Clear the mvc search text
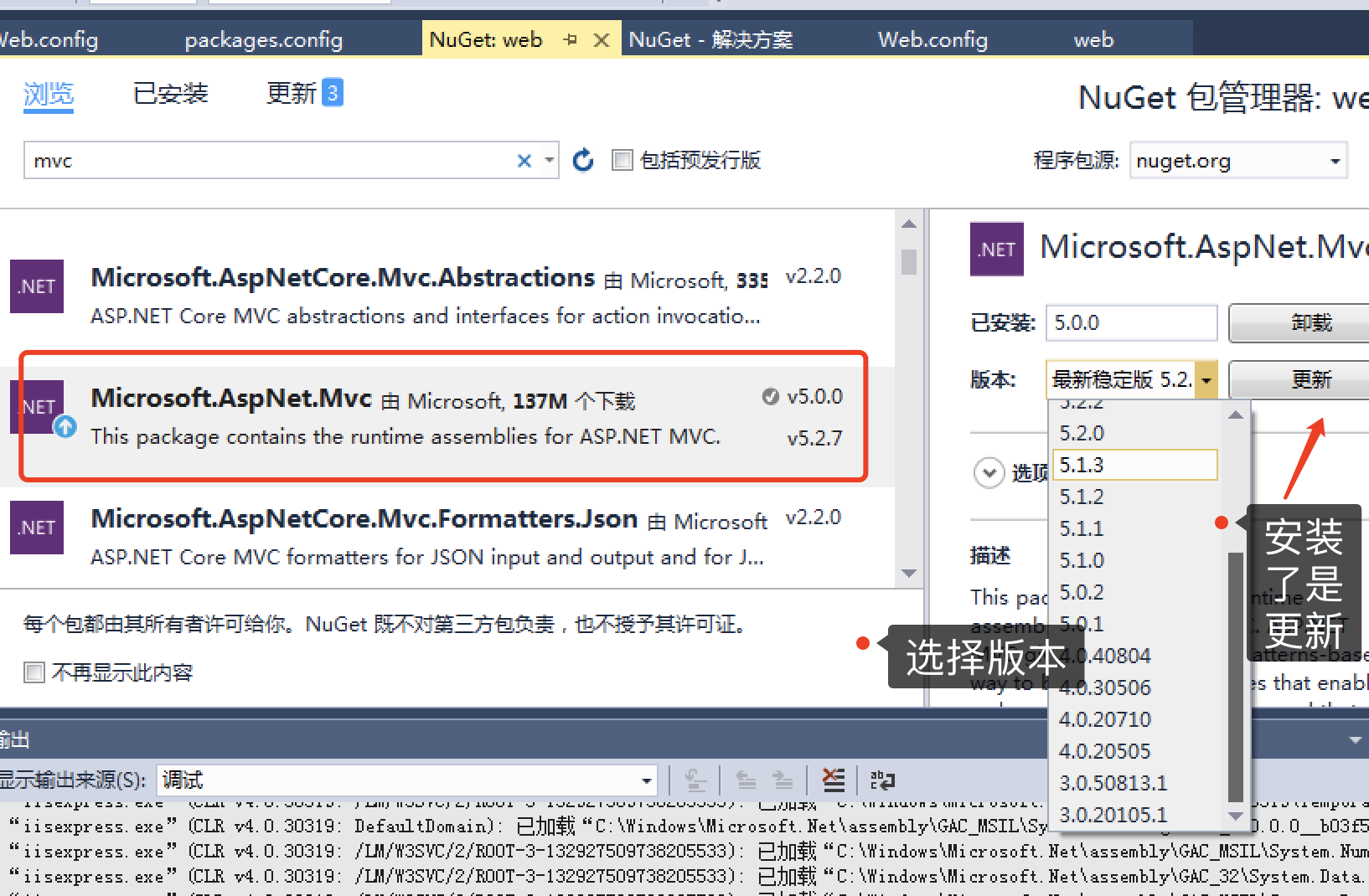Screen dimensions: 1369x896 coord(524,161)
